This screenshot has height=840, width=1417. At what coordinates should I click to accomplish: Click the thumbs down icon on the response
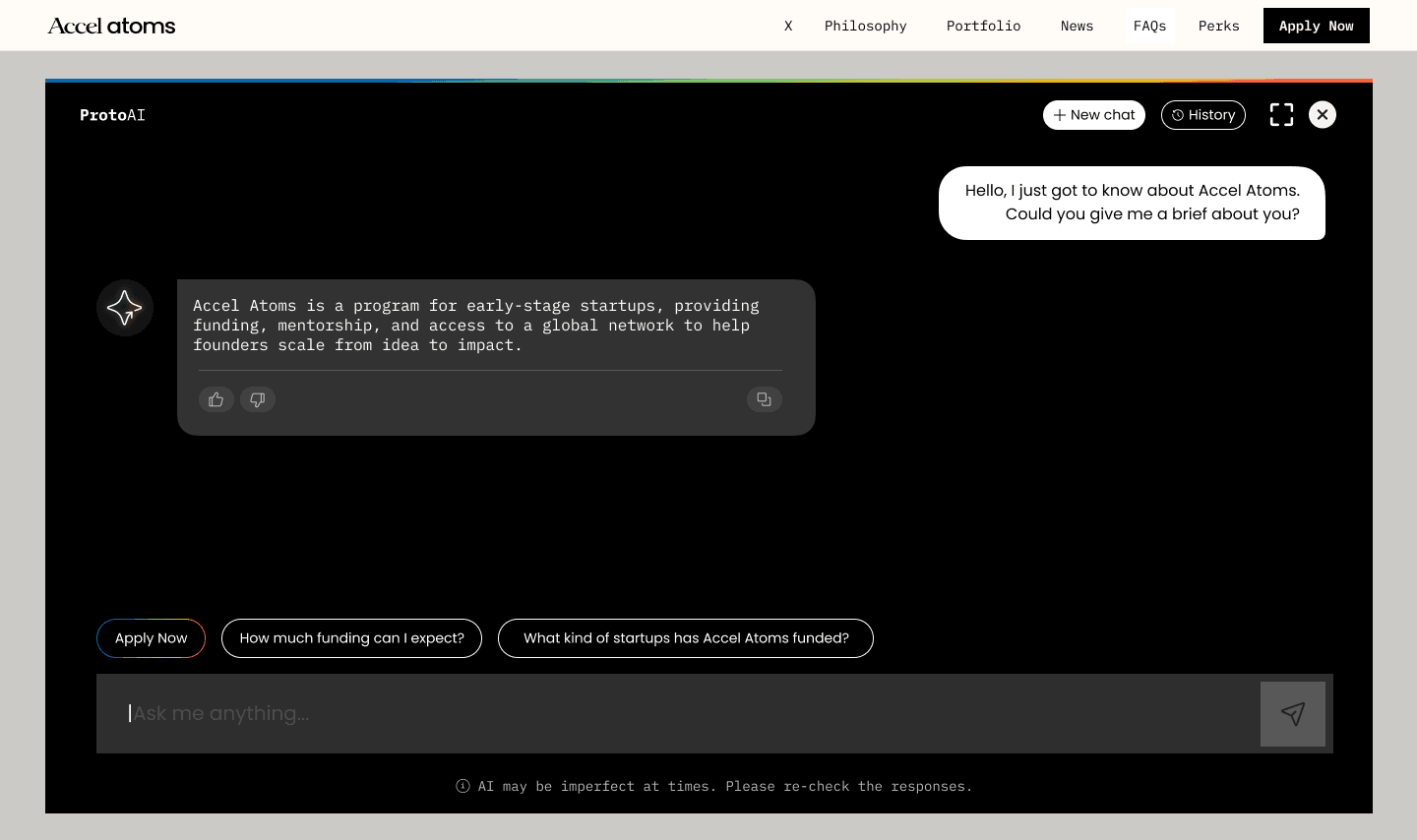point(258,399)
